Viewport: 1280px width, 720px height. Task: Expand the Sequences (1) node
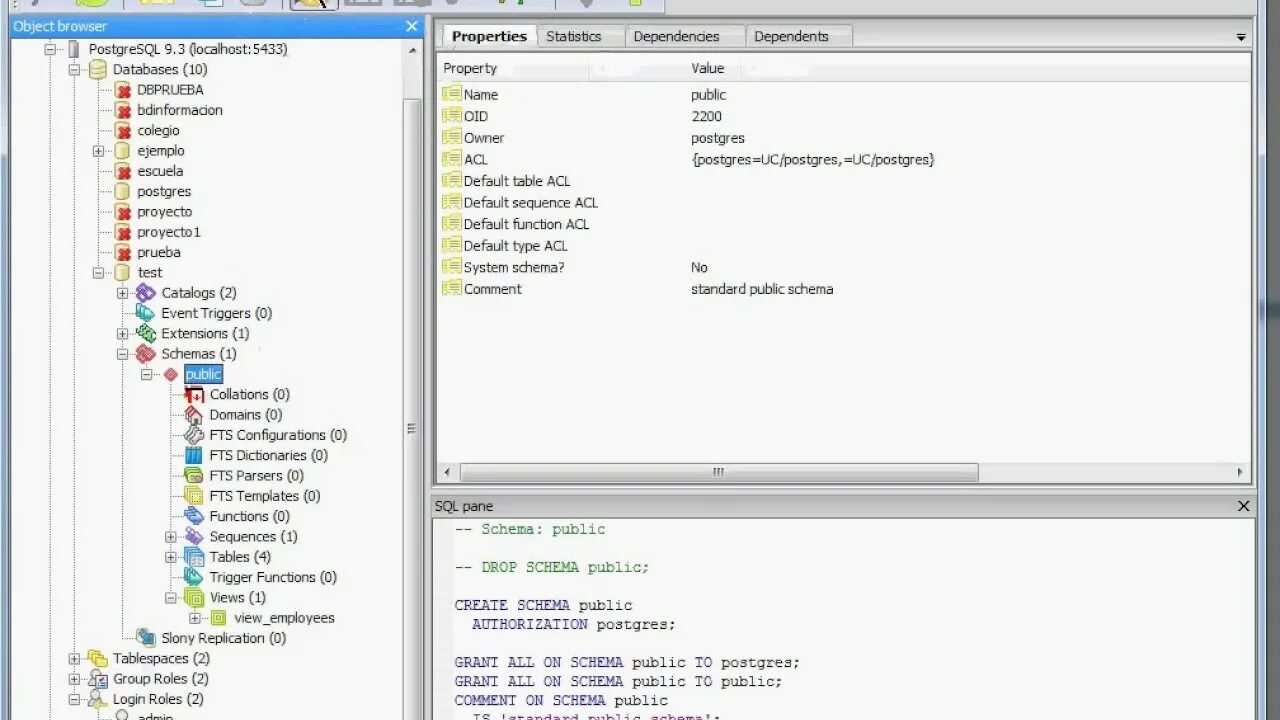tap(171, 537)
